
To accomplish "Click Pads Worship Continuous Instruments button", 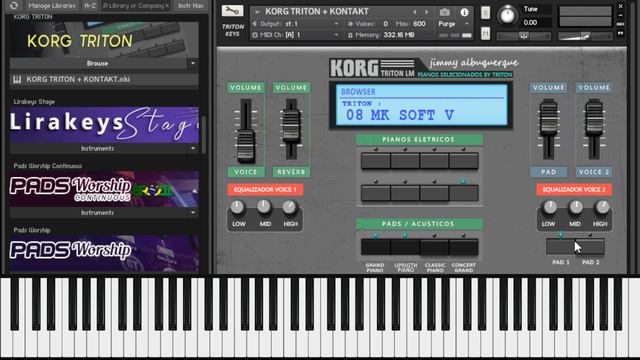I will click(x=98, y=213).
